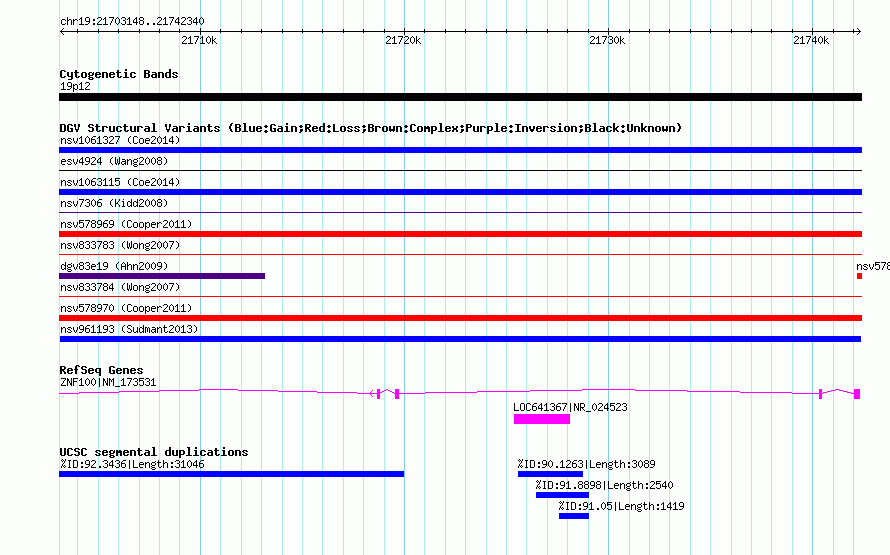Click the 21740k ruler tick label
The image size is (890, 555).
pos(811,40)
